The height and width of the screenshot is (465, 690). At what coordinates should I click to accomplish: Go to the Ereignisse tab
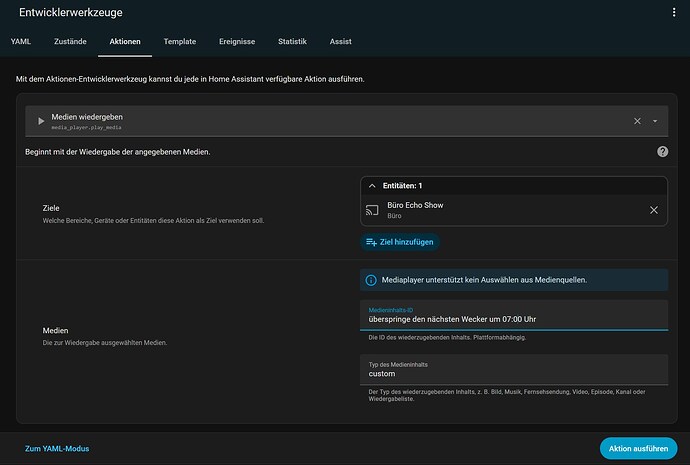pos(237,41)
